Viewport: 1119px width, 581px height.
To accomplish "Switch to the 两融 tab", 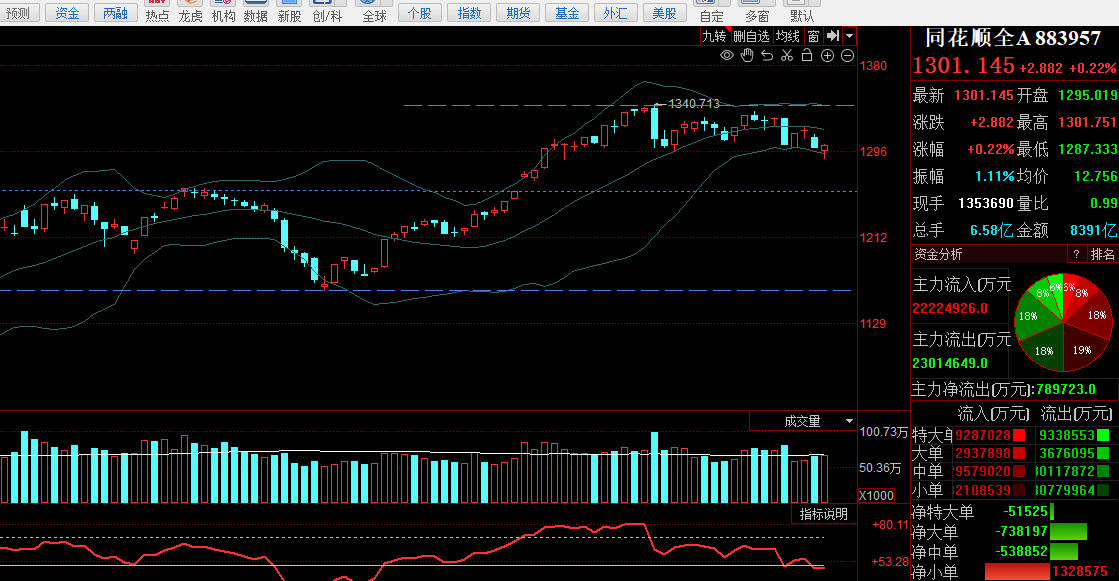I will pyautogui.click(x=116, y=13).
